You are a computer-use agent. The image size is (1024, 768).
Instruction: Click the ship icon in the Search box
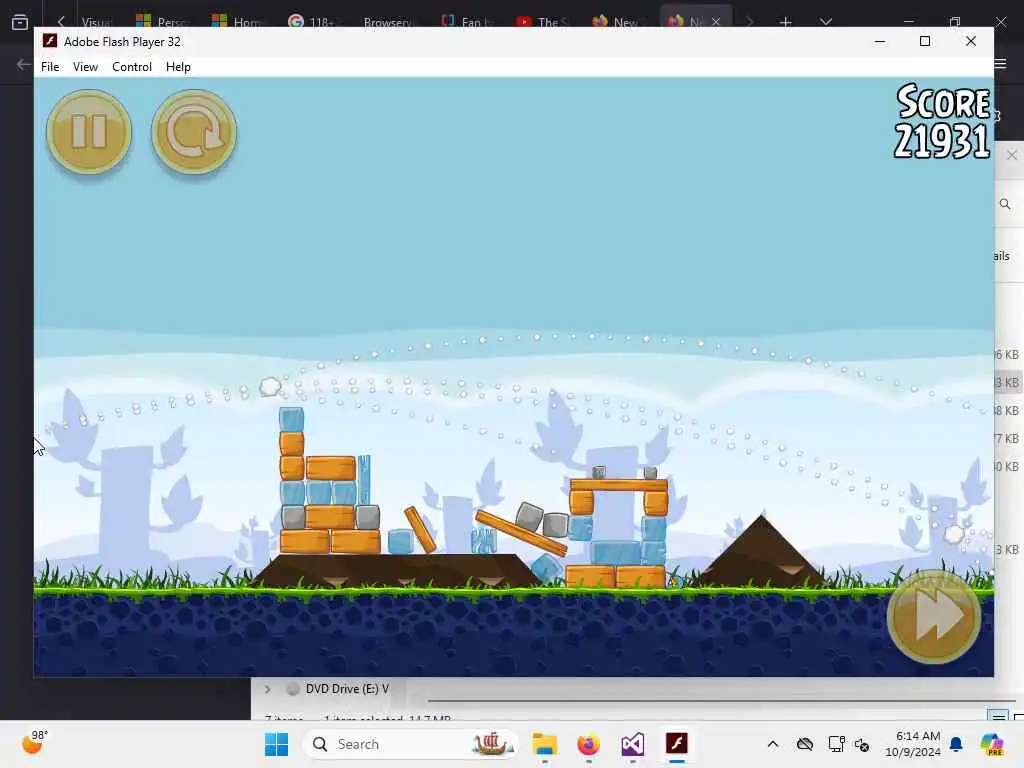tap(492, 744)
